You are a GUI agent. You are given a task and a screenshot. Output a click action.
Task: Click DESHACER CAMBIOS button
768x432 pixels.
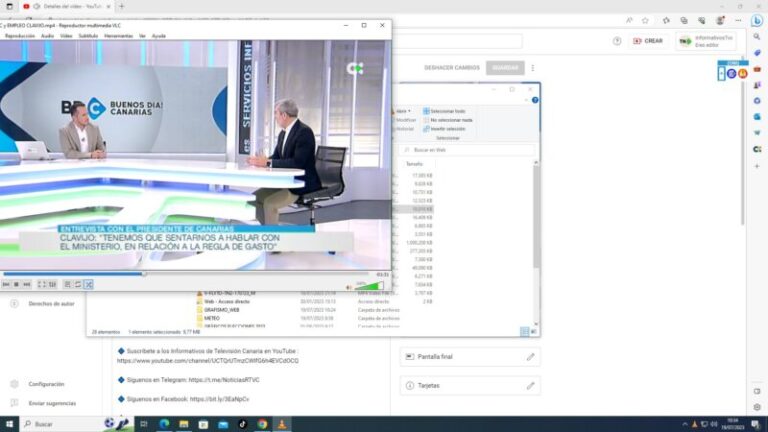point(451,68)
